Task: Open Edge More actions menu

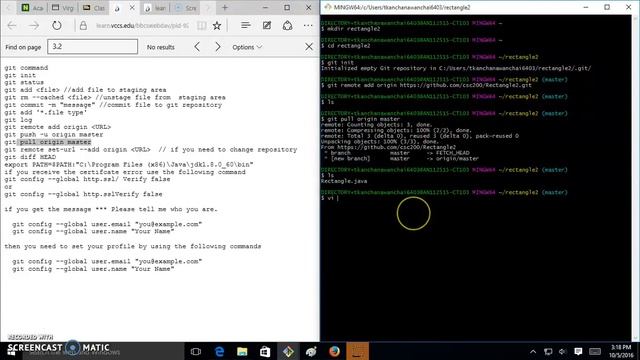Action: 308,26
